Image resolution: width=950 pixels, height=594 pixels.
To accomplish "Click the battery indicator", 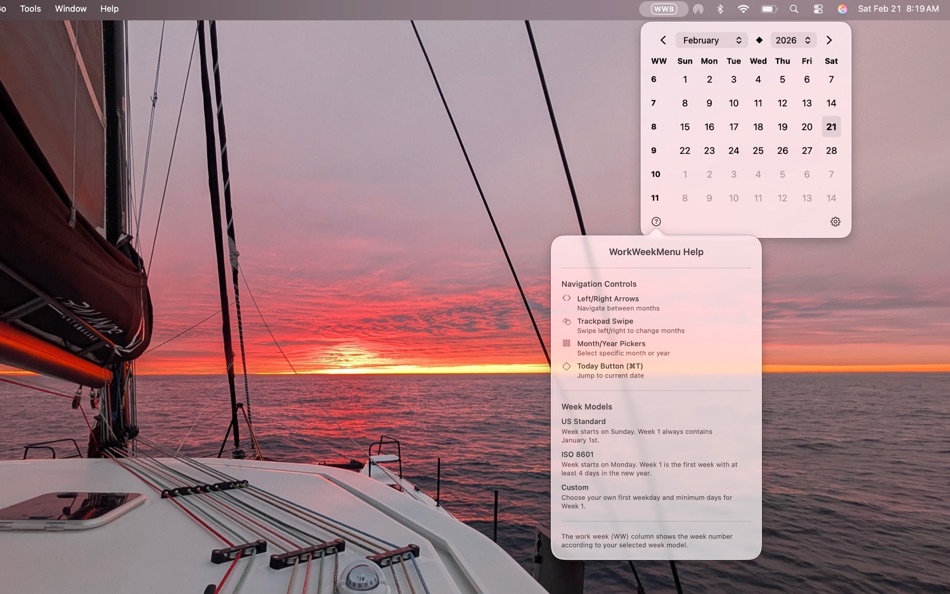I will pos(767,8).
